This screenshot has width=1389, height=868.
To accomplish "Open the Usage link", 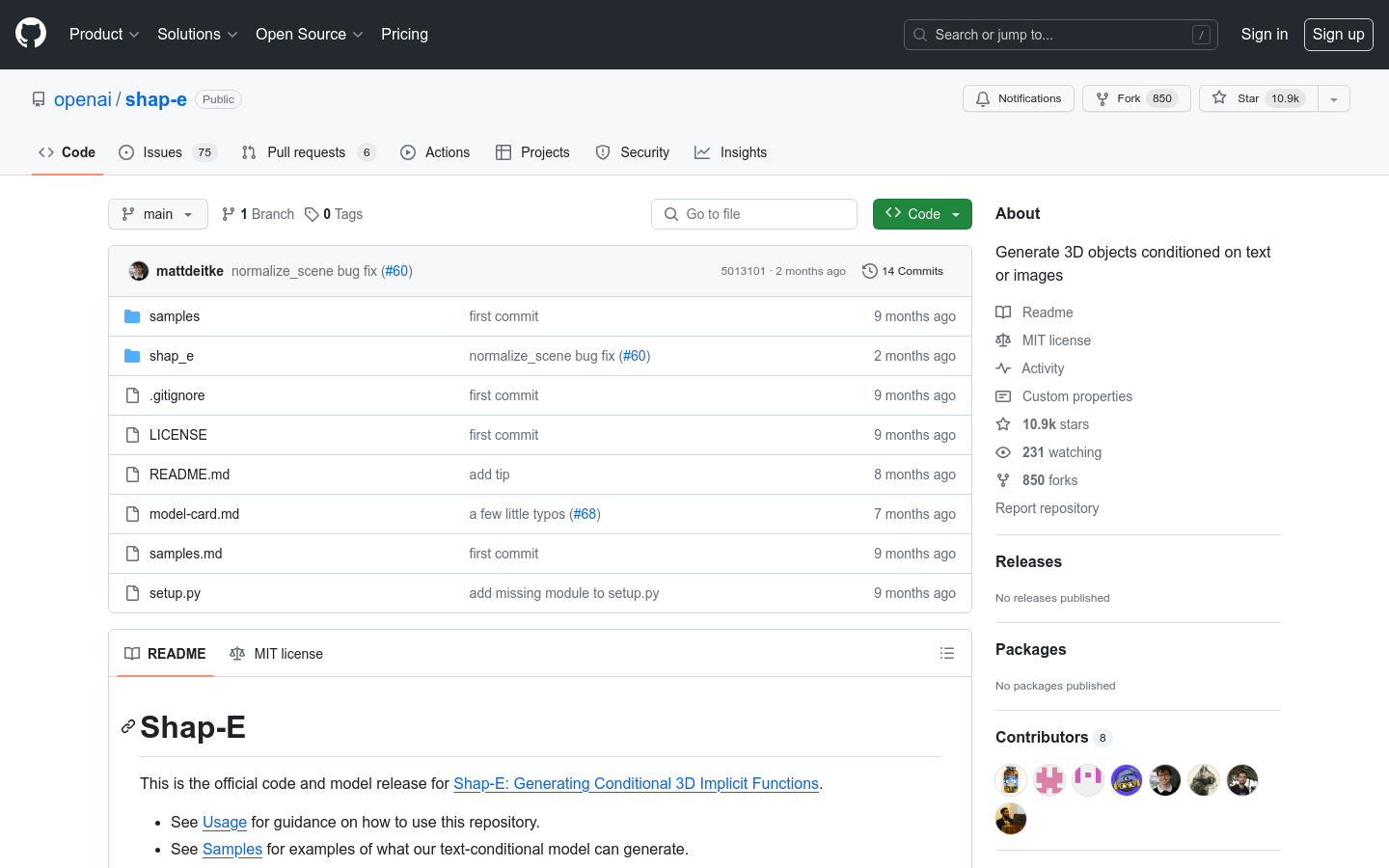I will [x=225, y=823].
